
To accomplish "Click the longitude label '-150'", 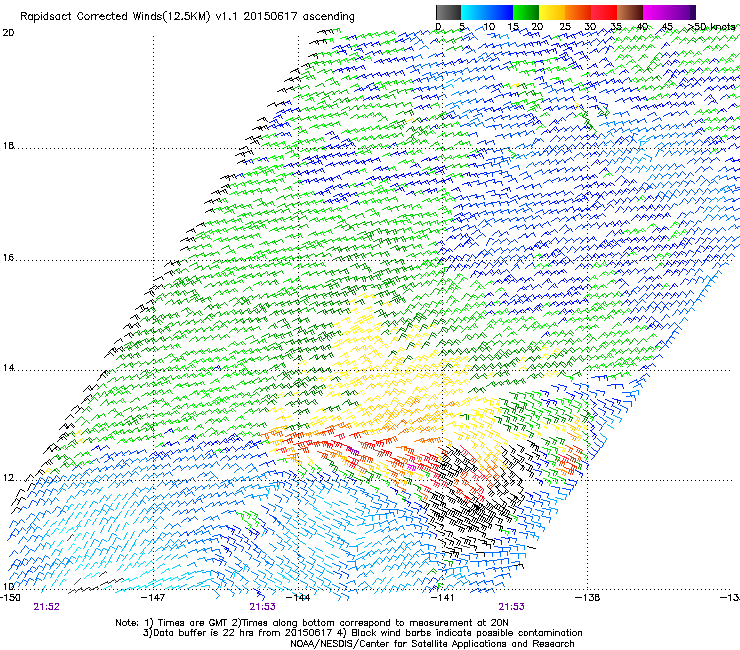I will coord(10,597).
